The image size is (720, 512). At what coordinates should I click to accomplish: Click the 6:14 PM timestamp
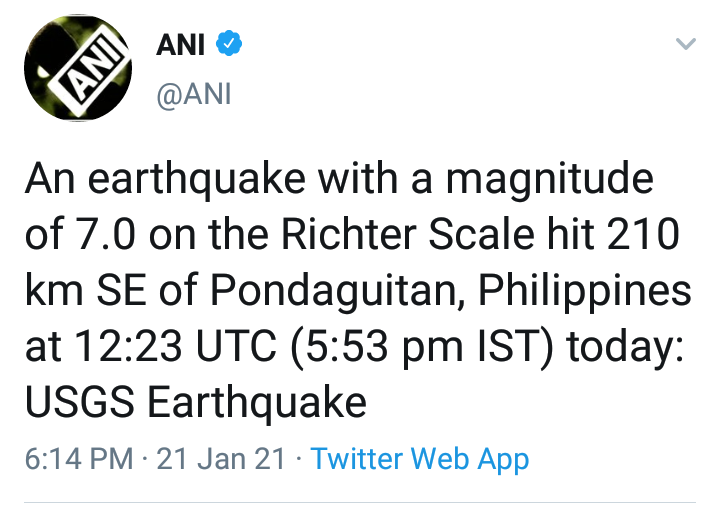78,459
